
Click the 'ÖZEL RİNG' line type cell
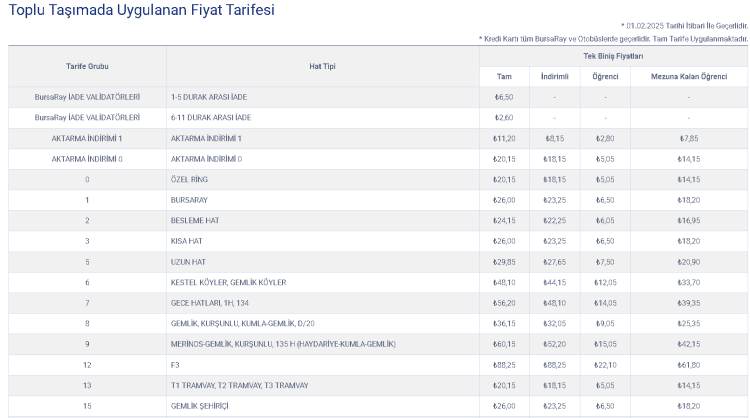click(x=190, y=179)
